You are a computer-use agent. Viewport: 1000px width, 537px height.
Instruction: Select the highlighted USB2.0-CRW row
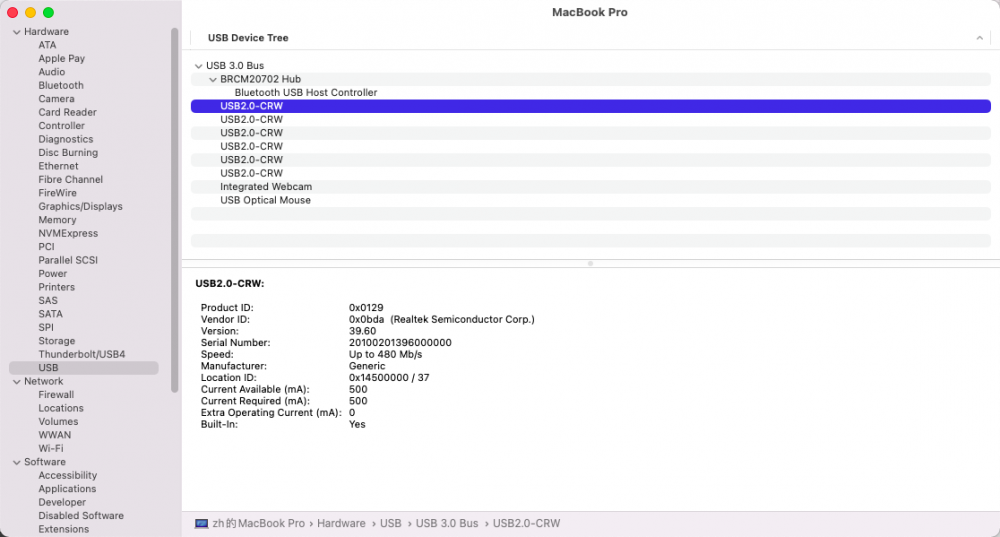point(591,106)
